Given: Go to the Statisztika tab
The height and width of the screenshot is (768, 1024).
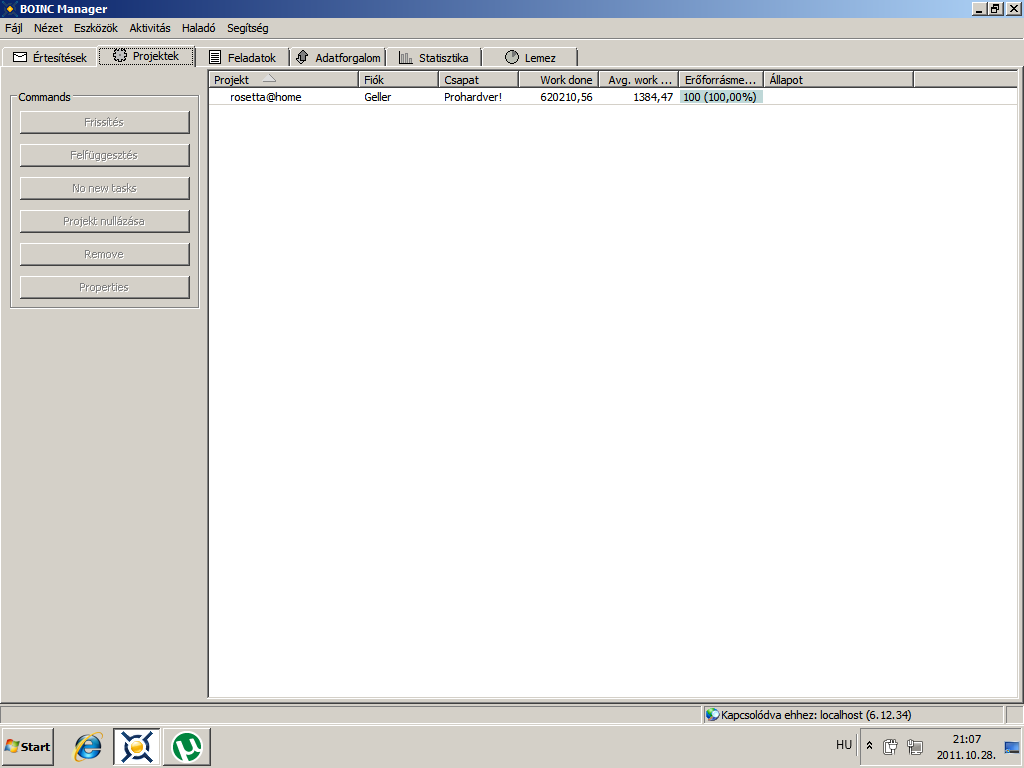Looking at the screenshot, I should coord(434,57).
